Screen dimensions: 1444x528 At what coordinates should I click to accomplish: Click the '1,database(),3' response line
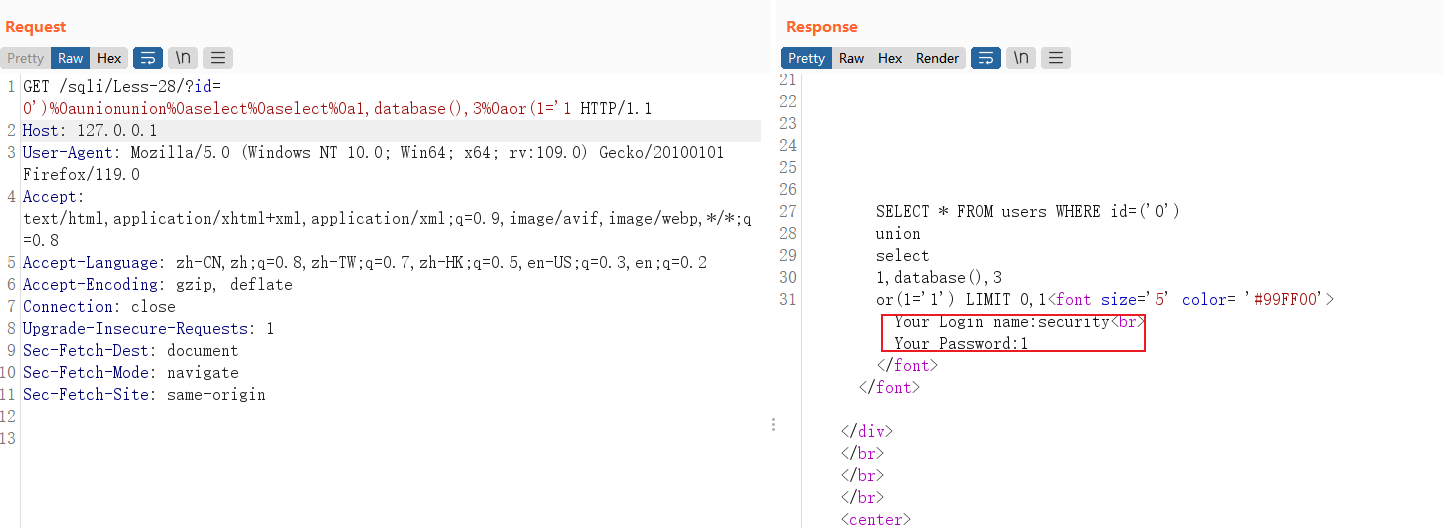coord(939,278)
